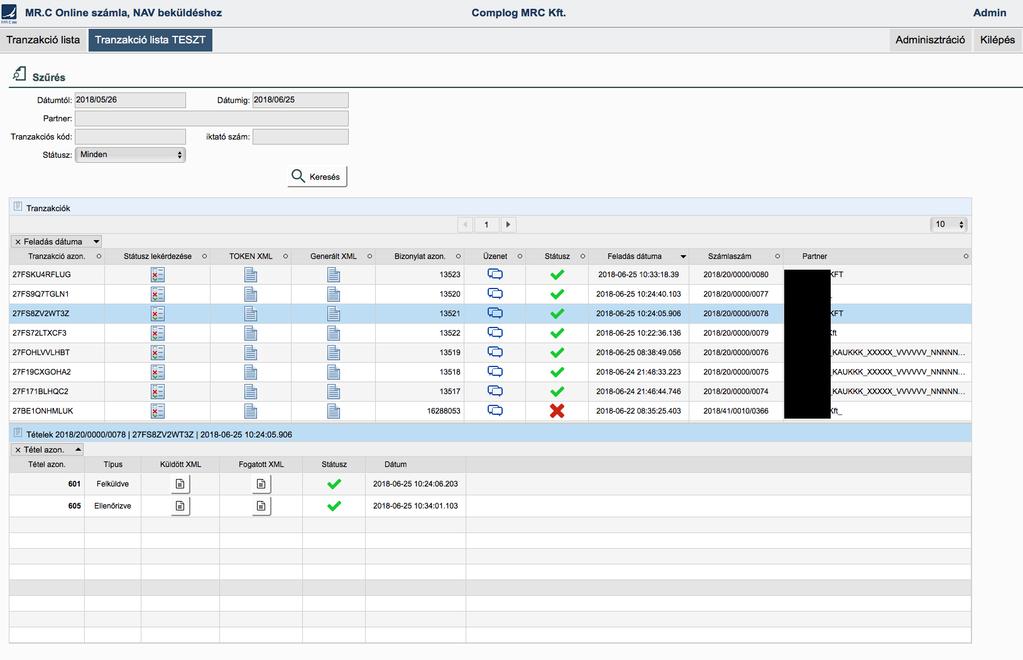Select Tranzakció lista TESZT tab
The image size is (1023, 660).
coord(150,40)
